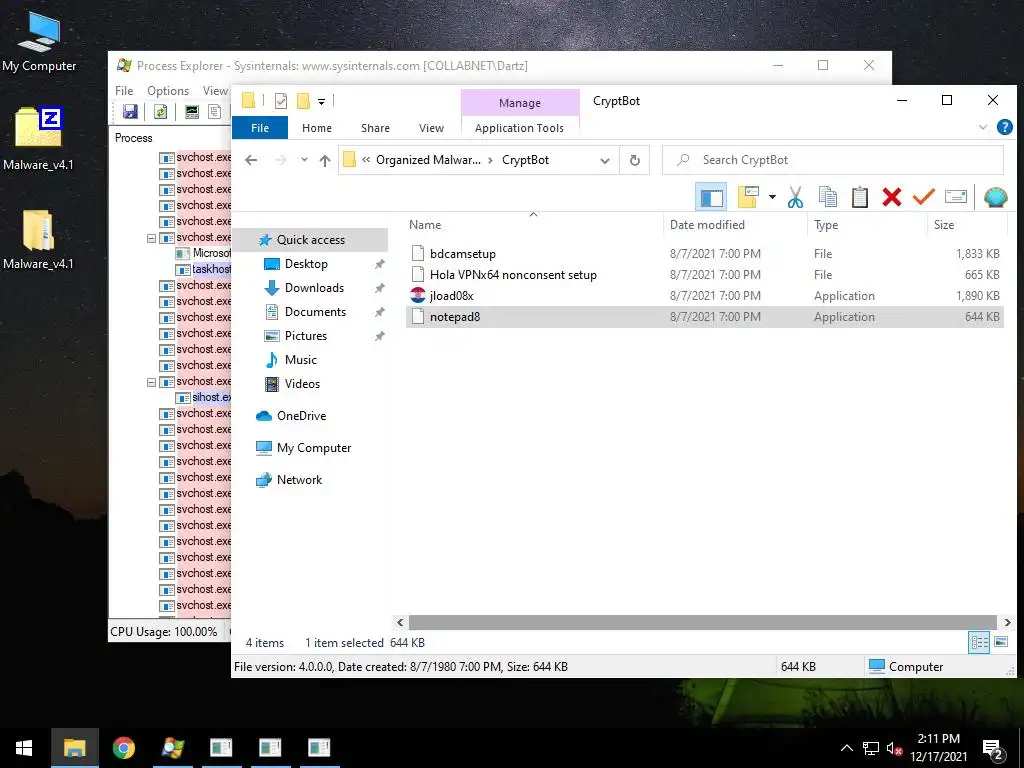This screenshot has height=768, width=1024.
Task: Switch to the View ribbon tab in Explorer
Action: pyautogui.click(x=431, y=128)
